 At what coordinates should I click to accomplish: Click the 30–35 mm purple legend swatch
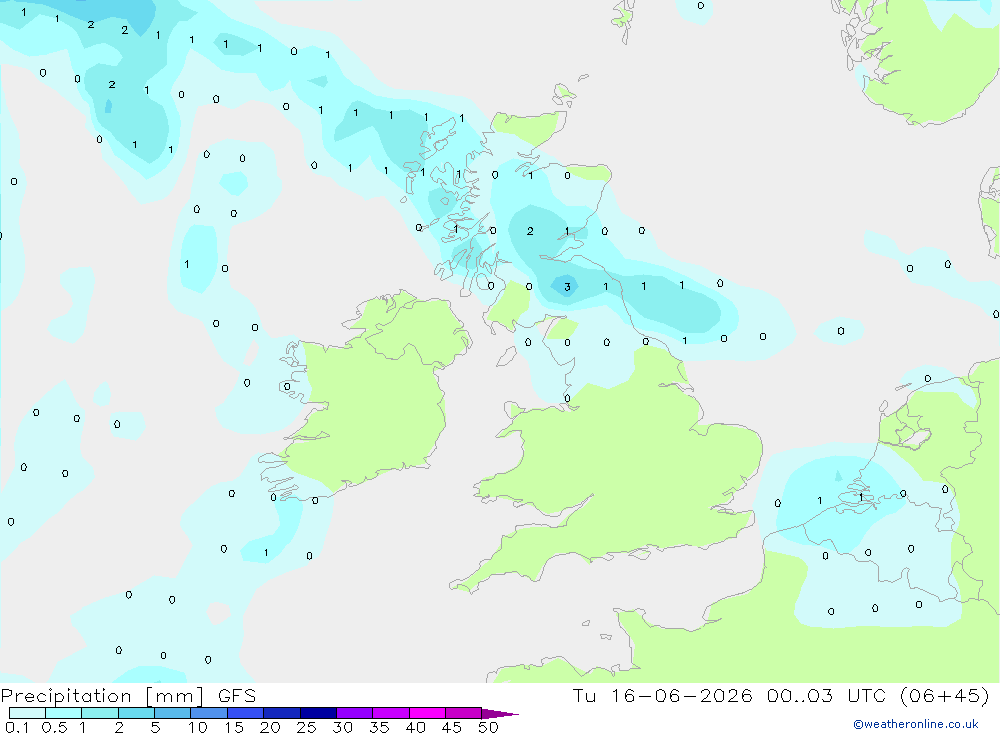click(355, 713)
